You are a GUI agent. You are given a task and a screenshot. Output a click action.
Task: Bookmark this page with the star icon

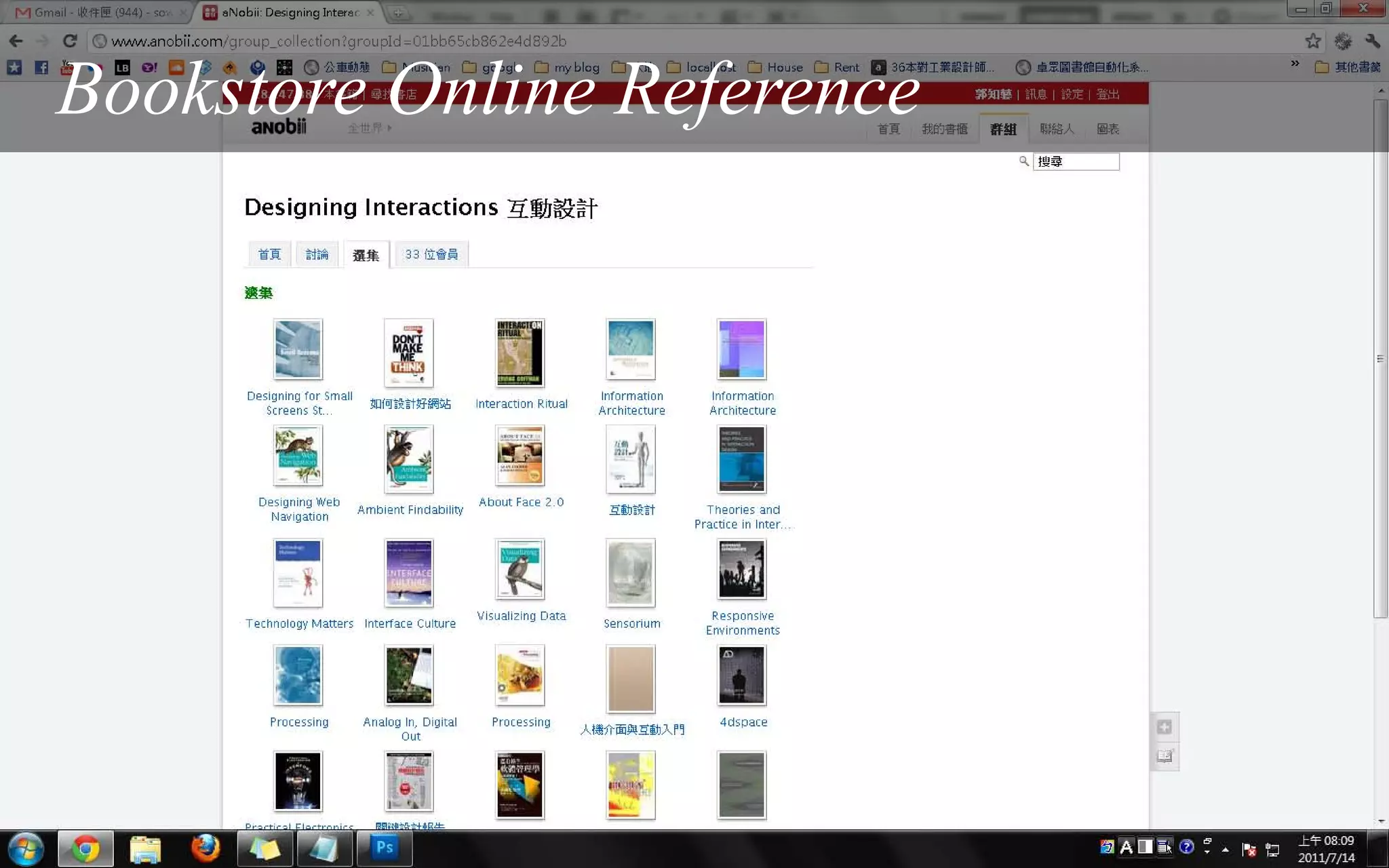(1313, 41)
